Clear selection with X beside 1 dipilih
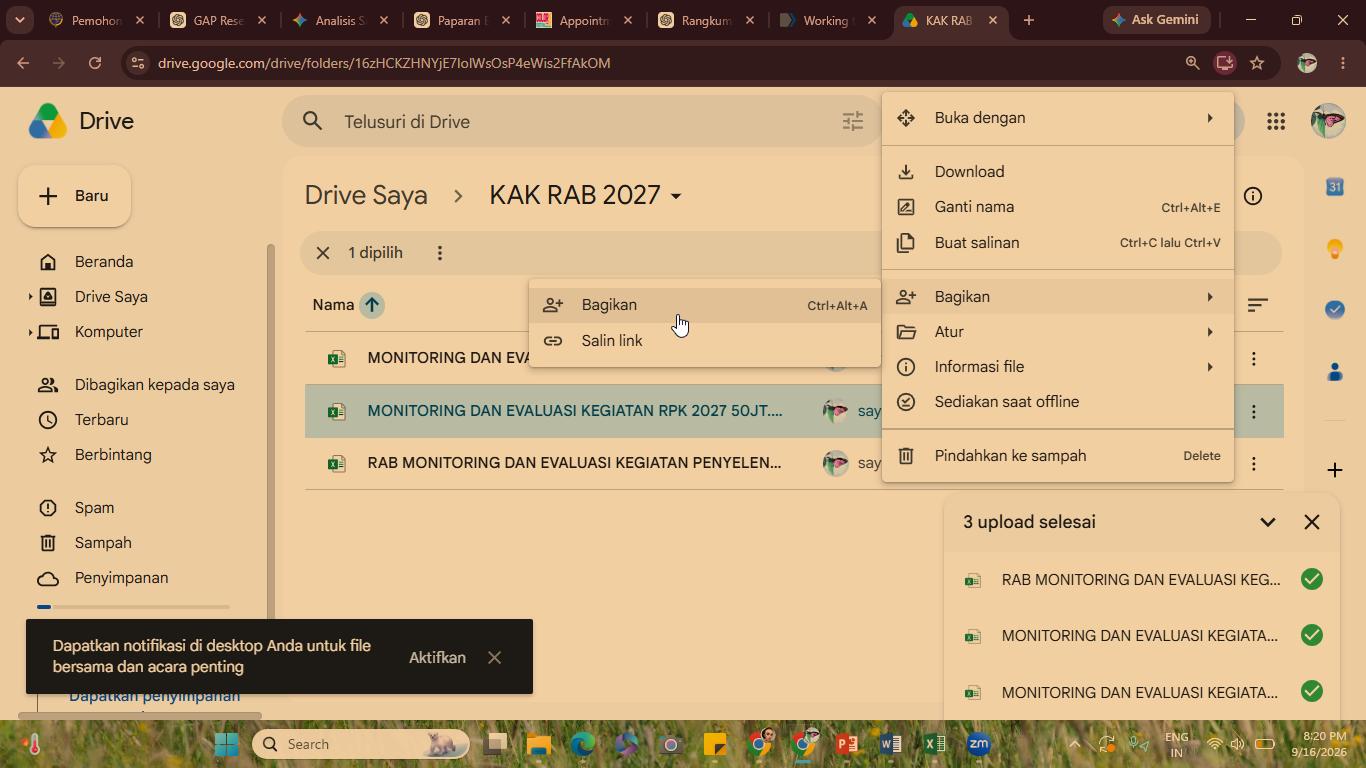 322,253
